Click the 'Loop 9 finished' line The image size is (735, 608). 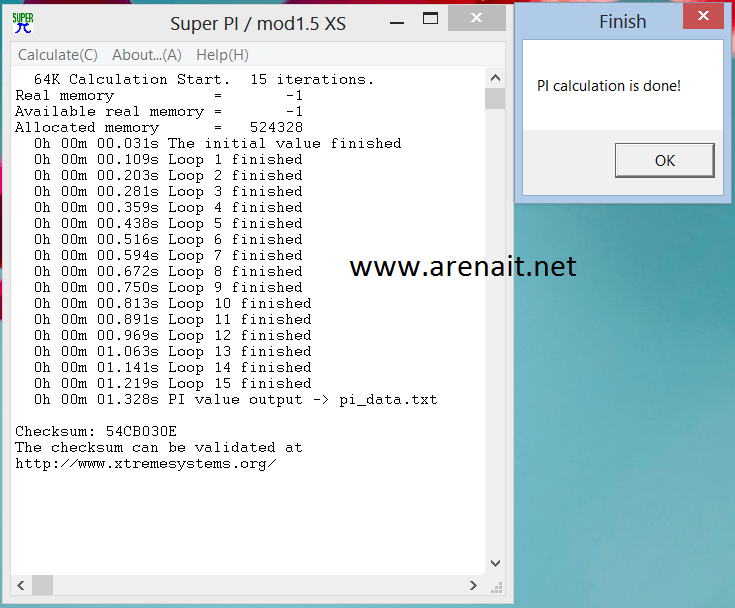(168, 287)
